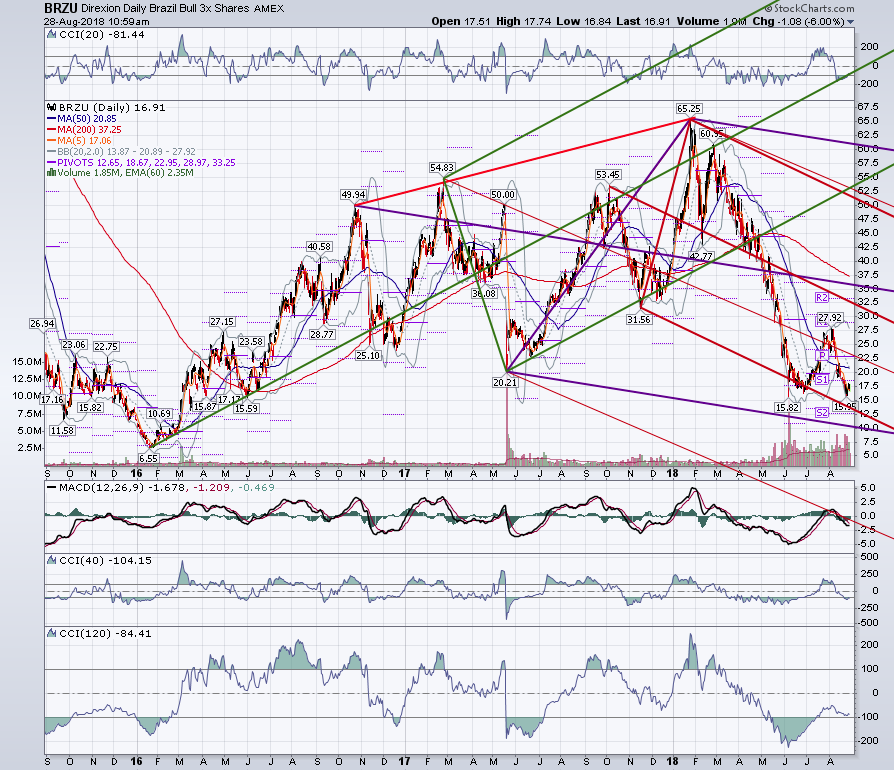894x770 pixels.
Task: Select the S2 pivot label on chart
Action: 822,412
